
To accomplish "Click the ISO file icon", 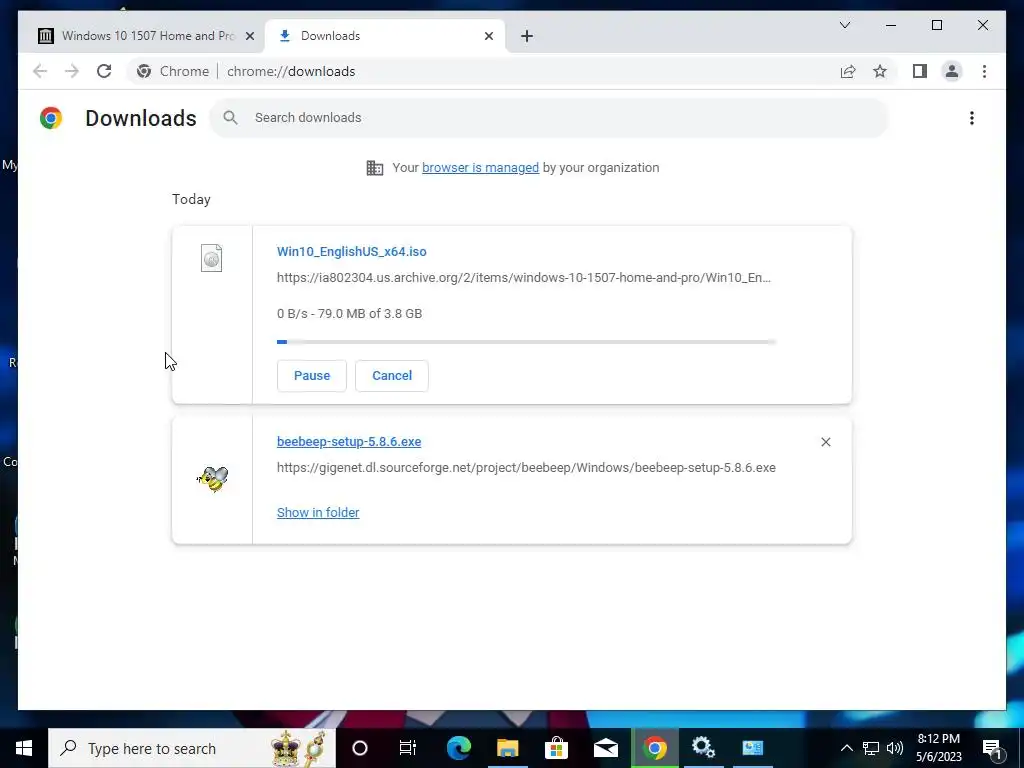I will click(212, 258).
